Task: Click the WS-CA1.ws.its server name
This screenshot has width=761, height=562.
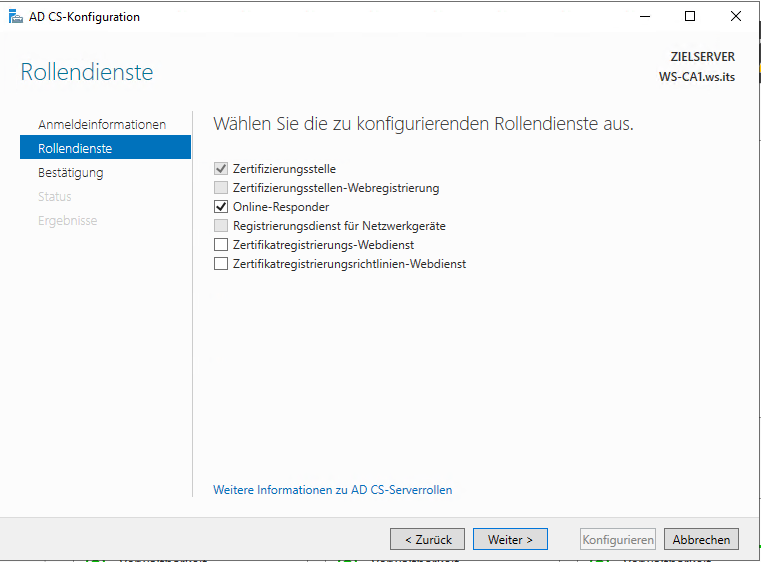Action: (x=697, y=77)
